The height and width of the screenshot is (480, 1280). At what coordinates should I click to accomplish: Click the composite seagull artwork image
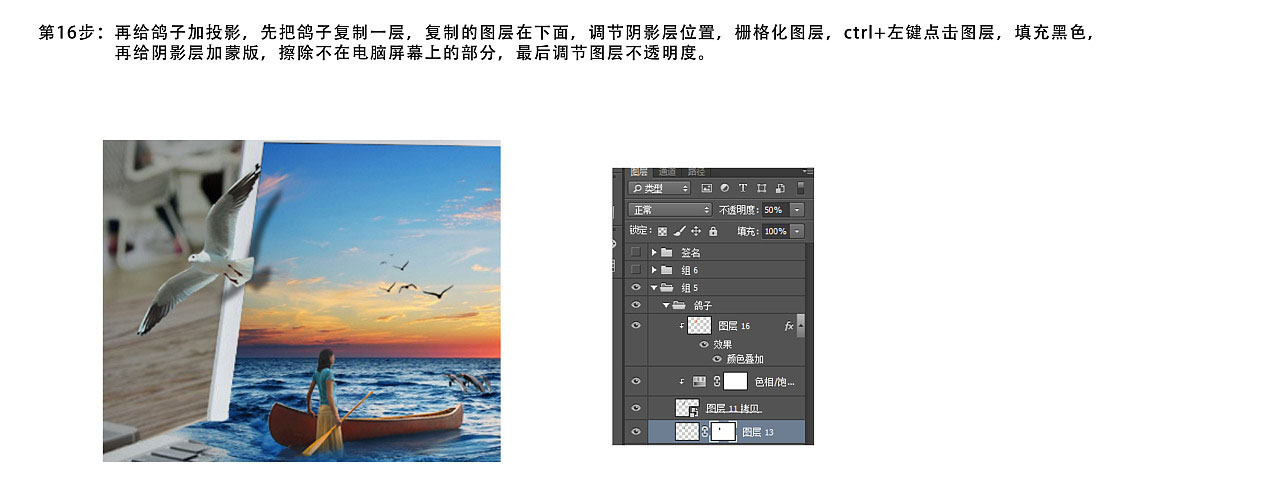point(301,300)
